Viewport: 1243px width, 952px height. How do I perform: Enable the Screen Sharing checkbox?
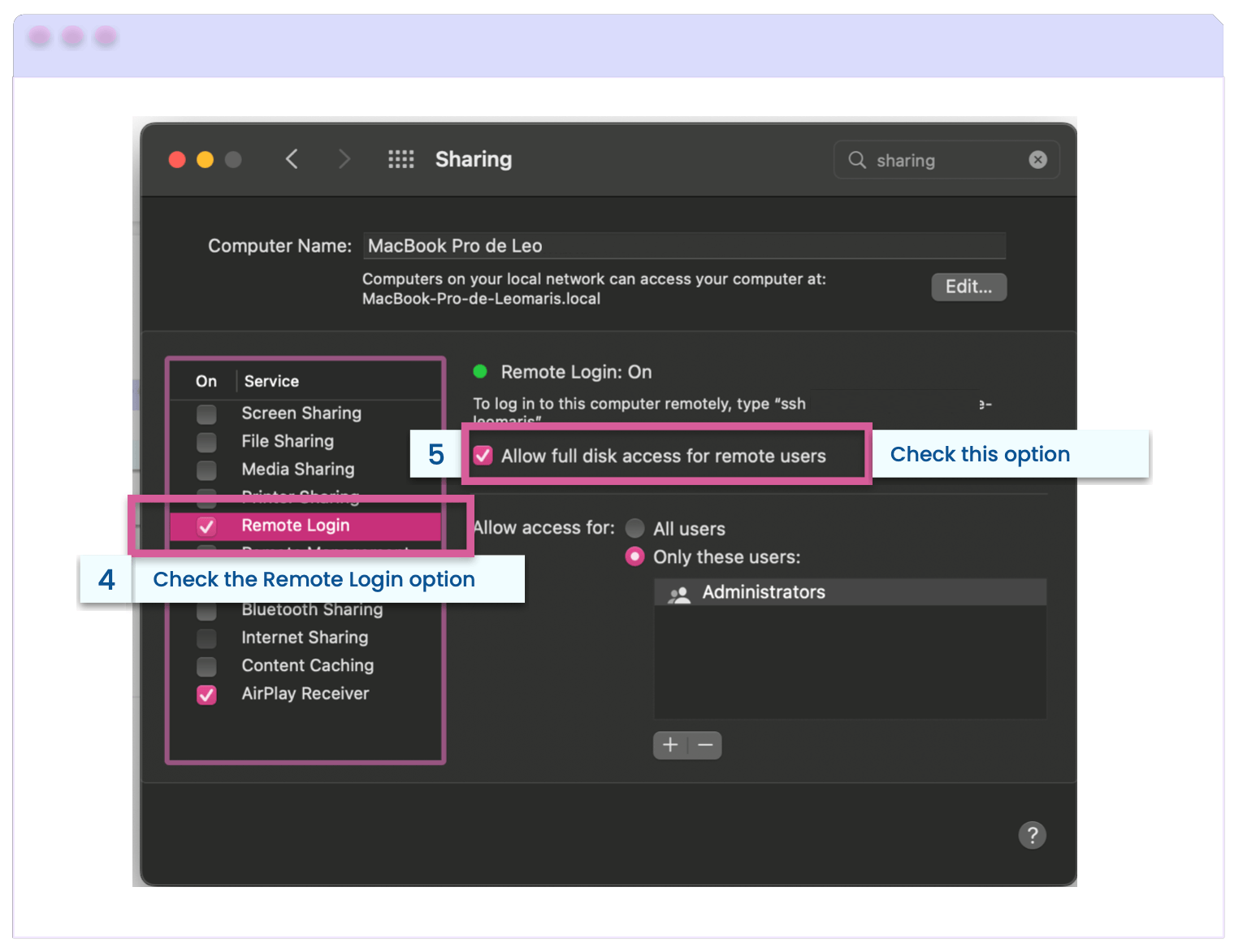[207, 414]
